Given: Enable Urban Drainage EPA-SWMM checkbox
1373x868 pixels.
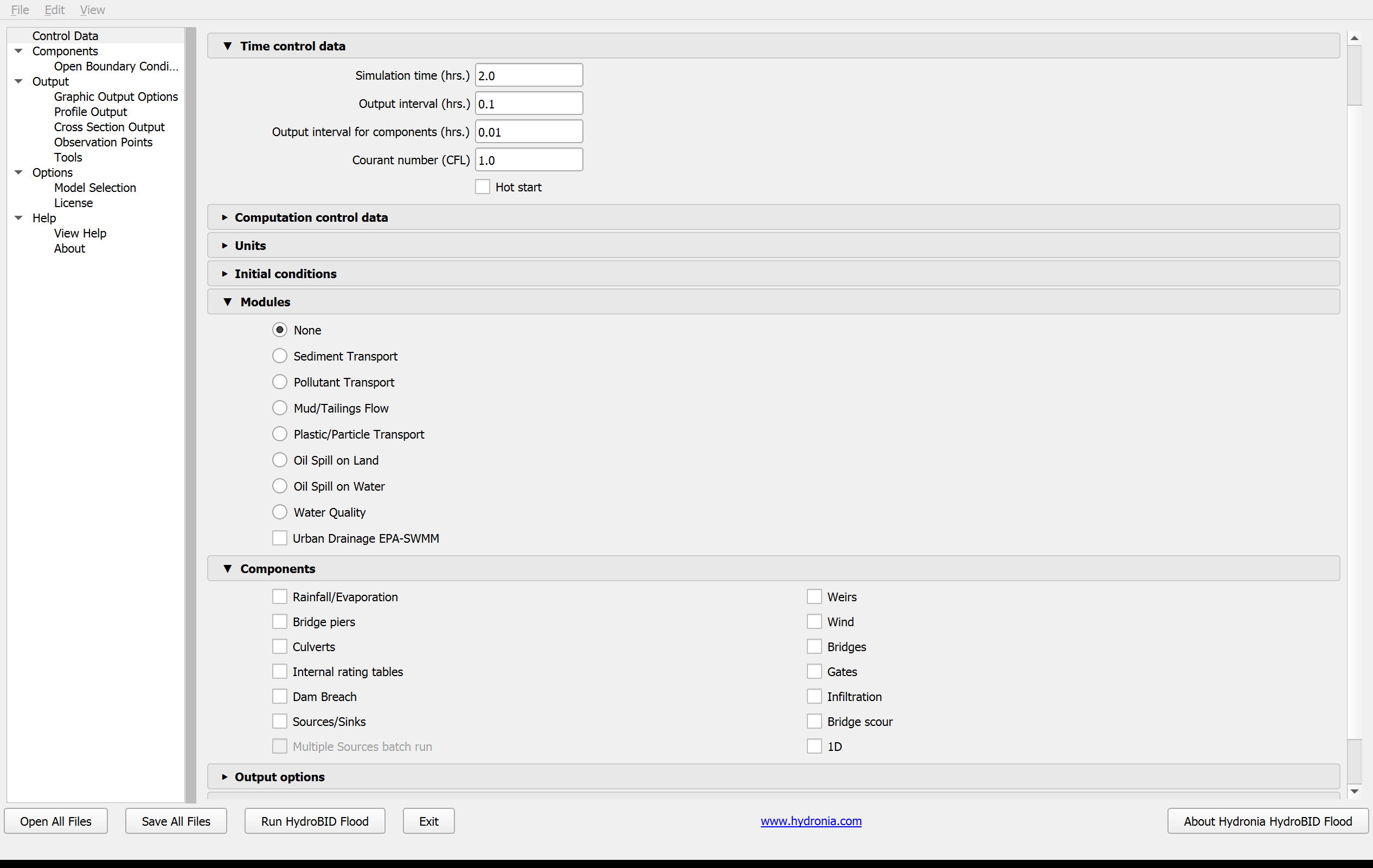Looking at the screenshot, I should click(x=279, y=538).
